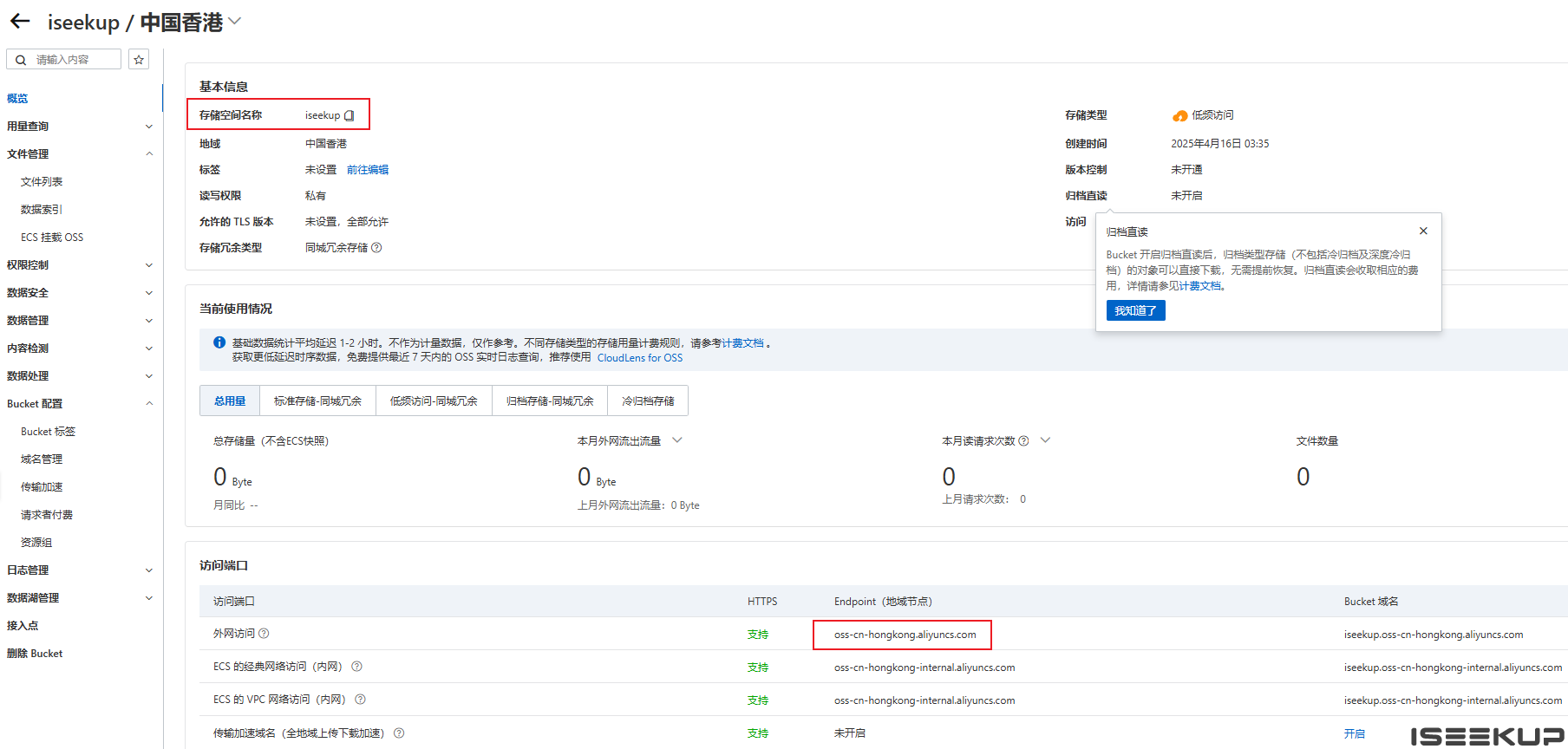Open the CloudLens for OSS link
The height and width of the screenshot is (749, 1568).
(640, 357)
